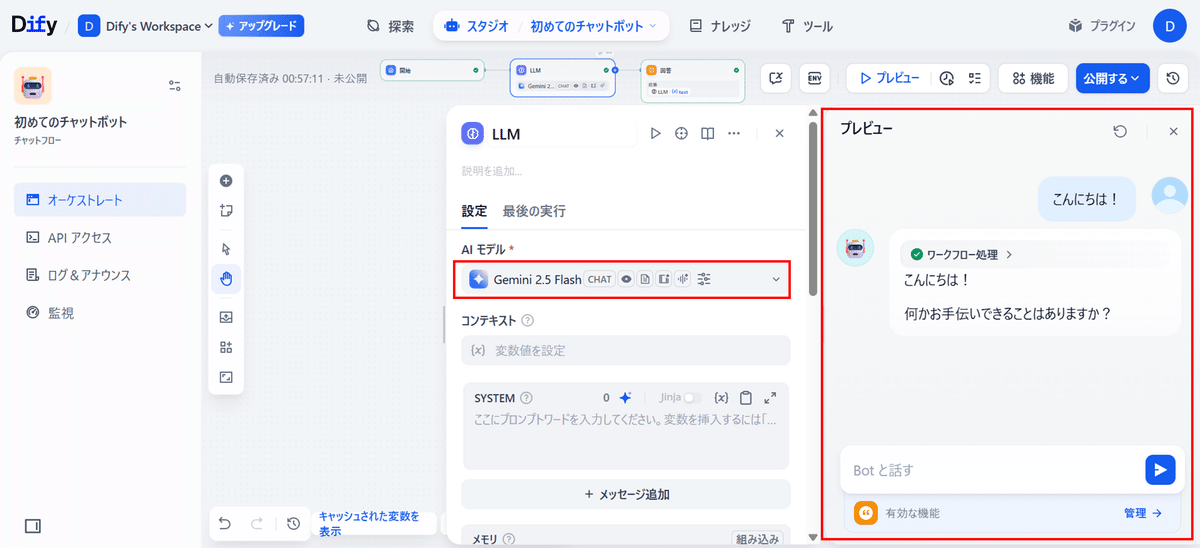The height and width of the screenshot is (548, 1200).
Task: Select the 回答 answer node on canvas
Action: 693,80
